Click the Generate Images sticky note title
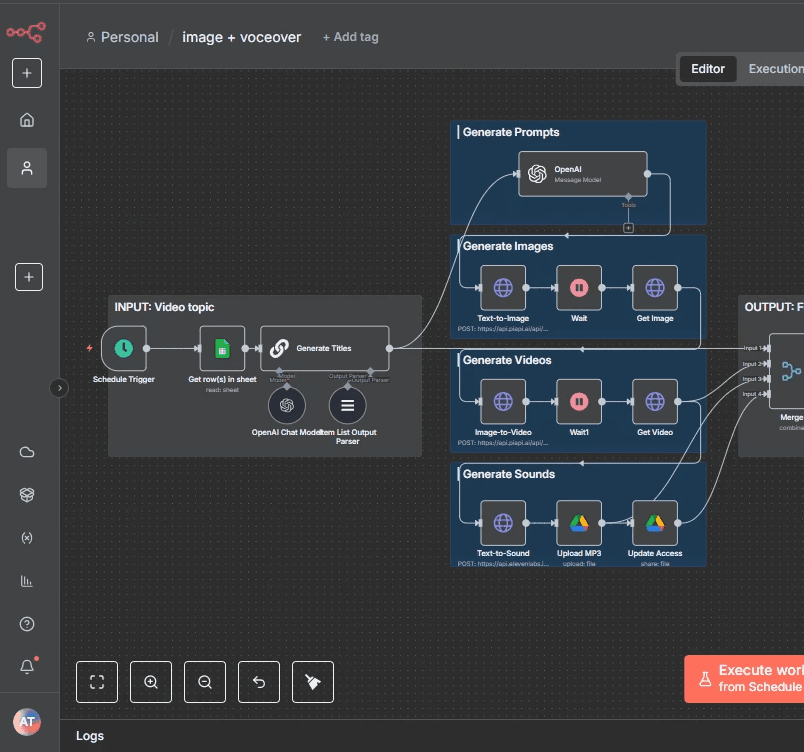 [508, 246]
